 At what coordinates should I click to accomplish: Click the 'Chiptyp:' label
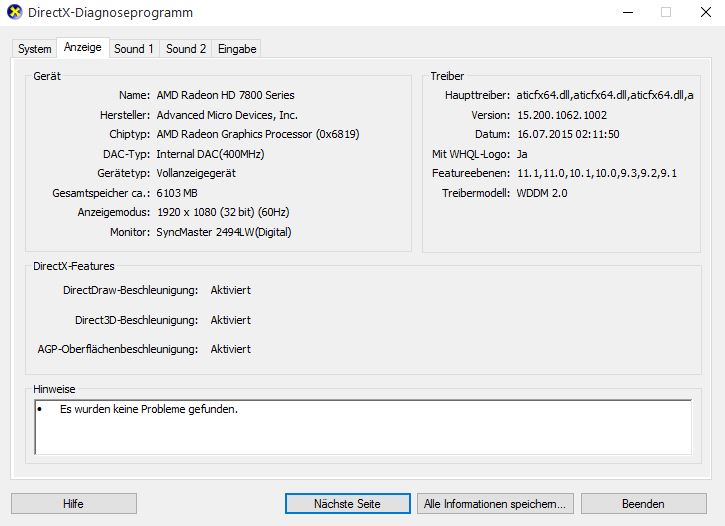[129, 134]
